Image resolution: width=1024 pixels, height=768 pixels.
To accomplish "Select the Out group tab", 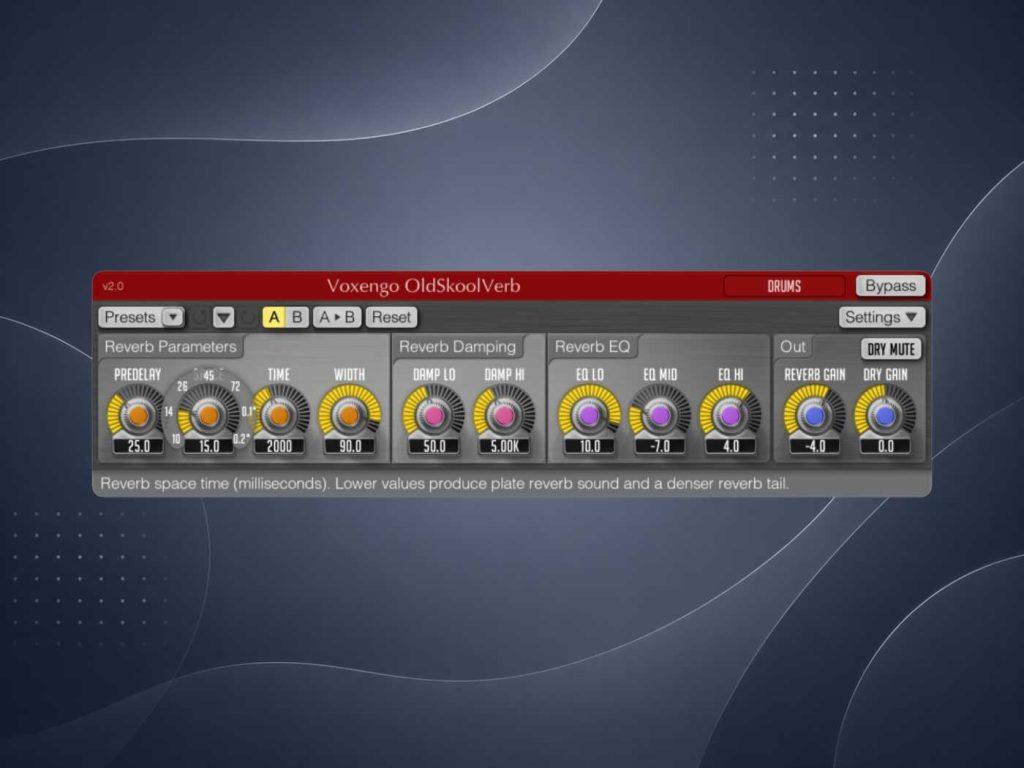I will [x=792, y=347].
